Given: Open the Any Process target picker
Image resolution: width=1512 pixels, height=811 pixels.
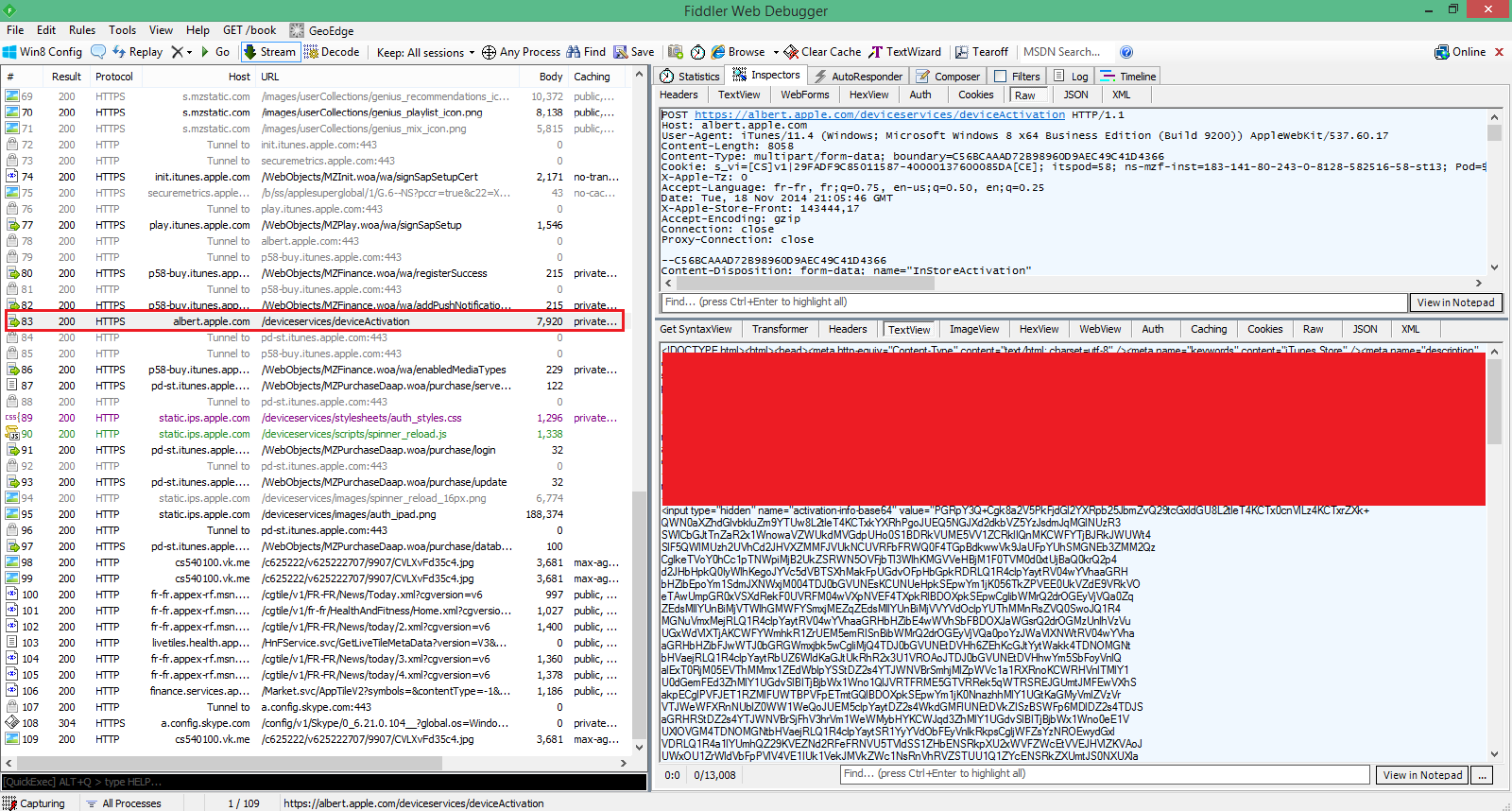Looking at the screenshot, I should click(521, 52).
